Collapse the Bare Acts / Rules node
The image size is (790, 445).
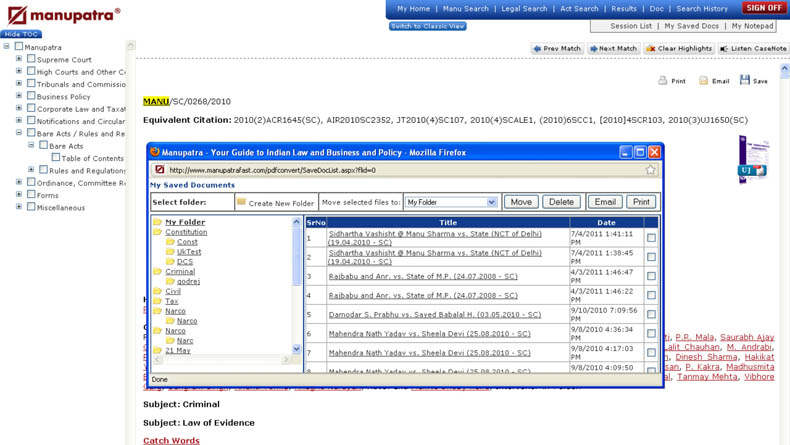[19, 133]
